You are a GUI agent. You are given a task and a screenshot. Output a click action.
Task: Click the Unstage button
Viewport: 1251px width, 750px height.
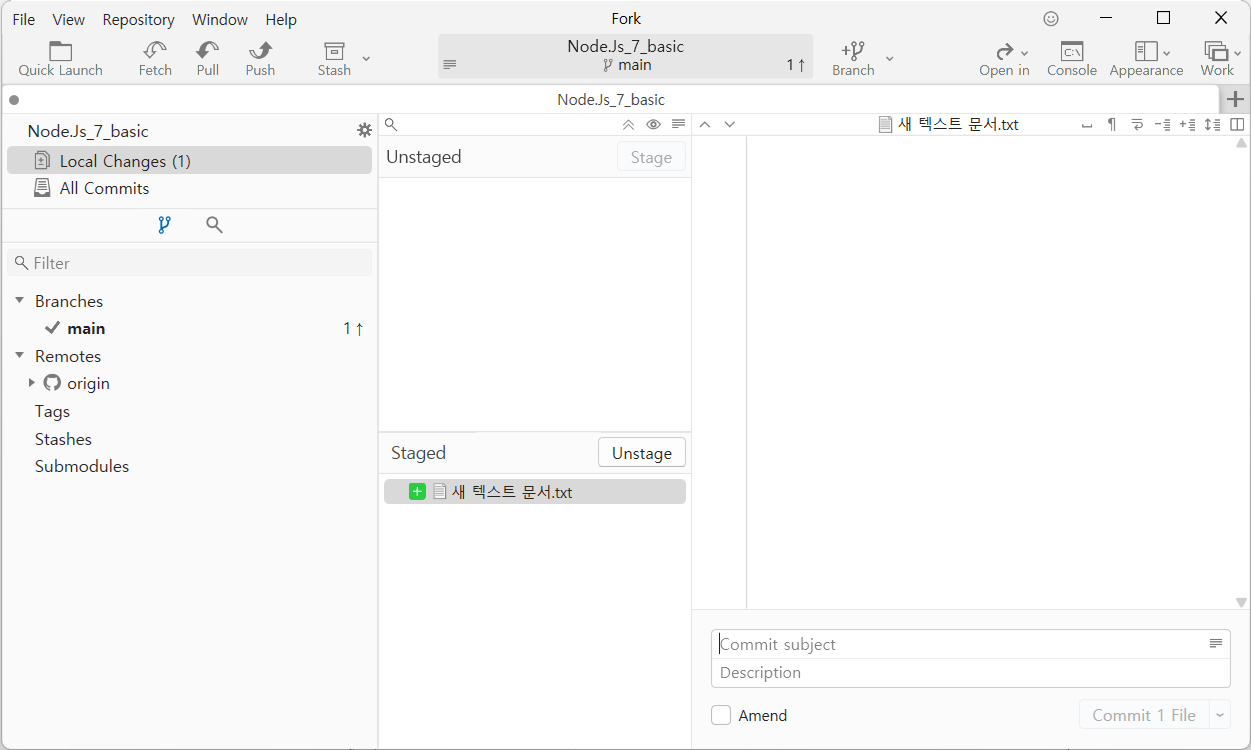pyautogui.click(x=642, y=453)
